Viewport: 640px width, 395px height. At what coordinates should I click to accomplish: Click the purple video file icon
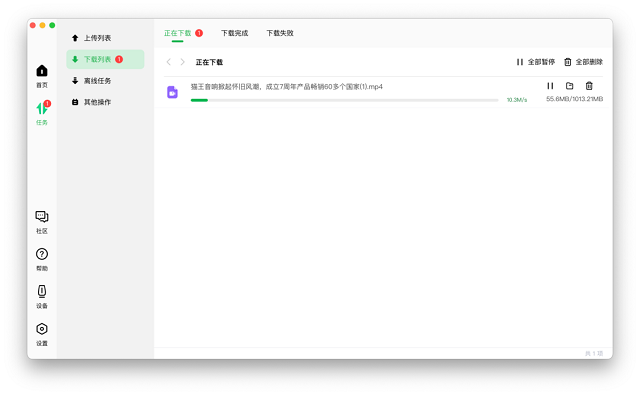tap(172, 92)
